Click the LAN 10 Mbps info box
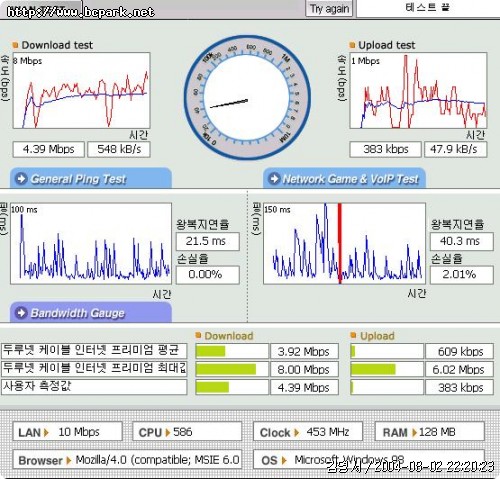The width and height of the screenshot is (500, 479). pos(67,432)
